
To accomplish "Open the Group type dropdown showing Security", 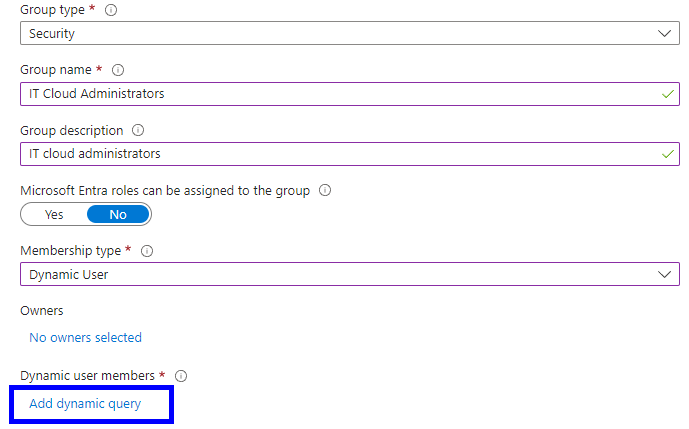I will pyautogui.click(x=340, y=34).
